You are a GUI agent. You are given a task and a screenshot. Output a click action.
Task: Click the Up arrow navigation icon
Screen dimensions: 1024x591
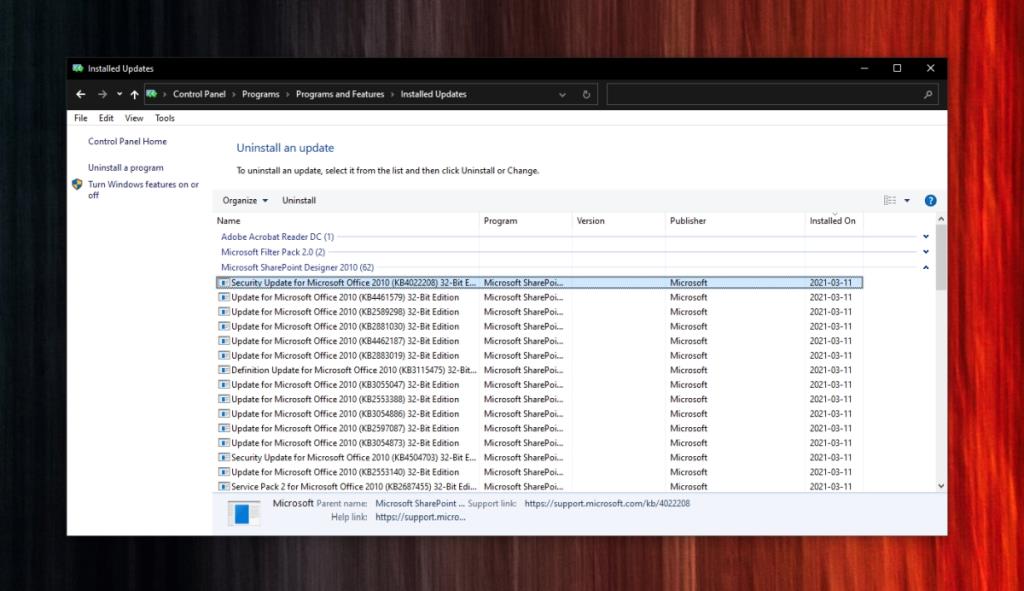[x=134, y=94]
